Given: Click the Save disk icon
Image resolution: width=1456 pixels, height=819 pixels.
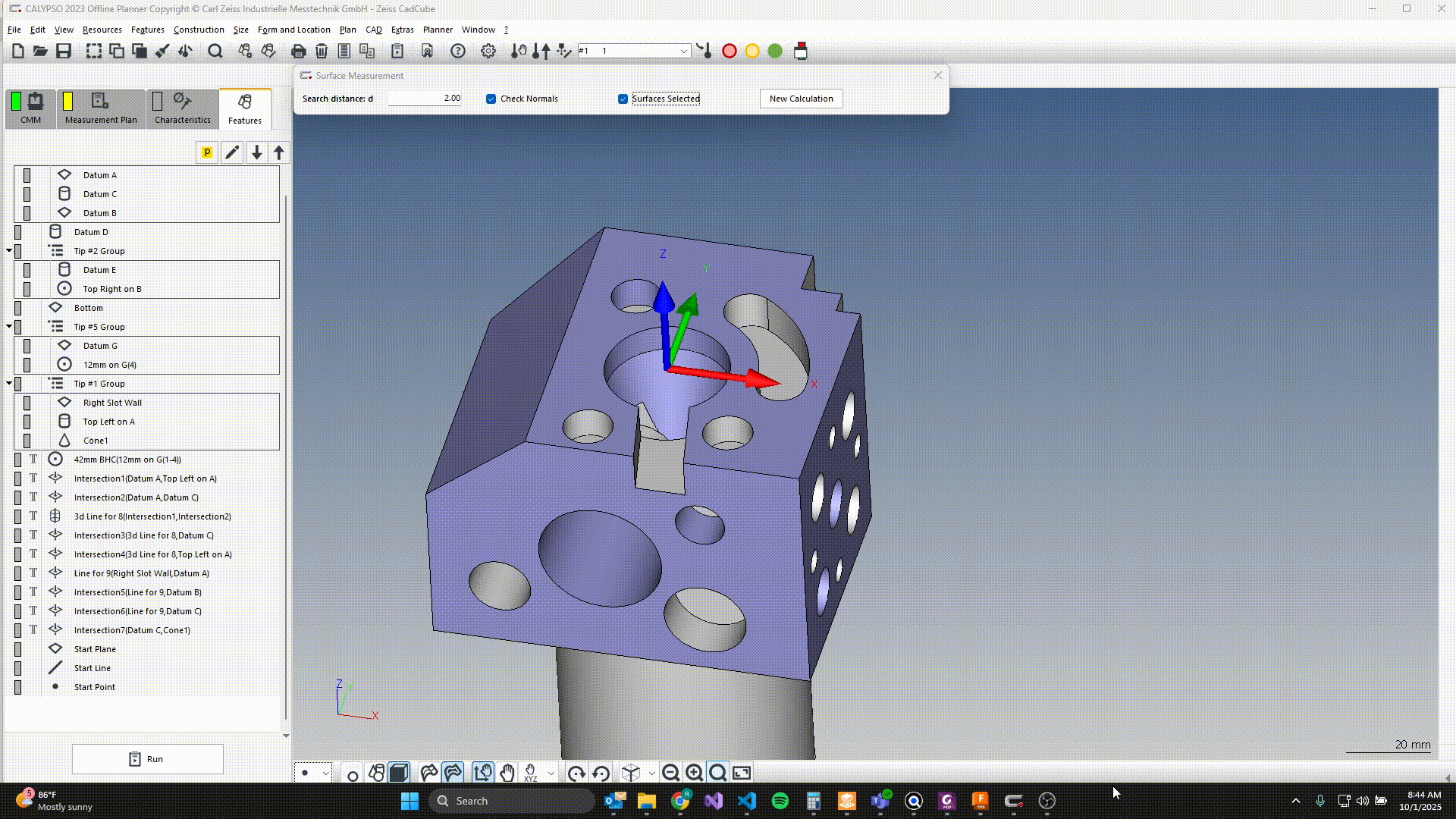Looking at the screenshot, I should coord(64,51).
